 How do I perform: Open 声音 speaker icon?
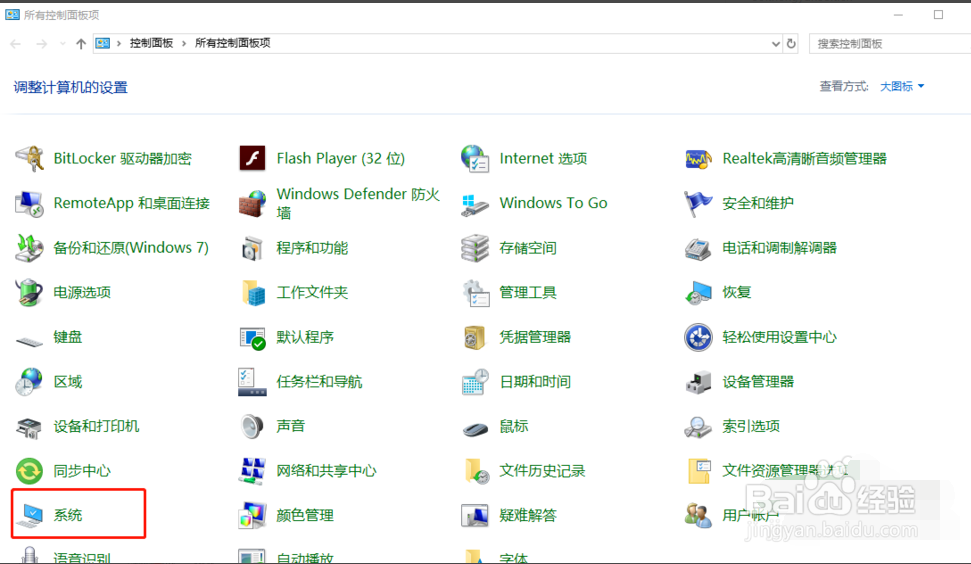252,426
